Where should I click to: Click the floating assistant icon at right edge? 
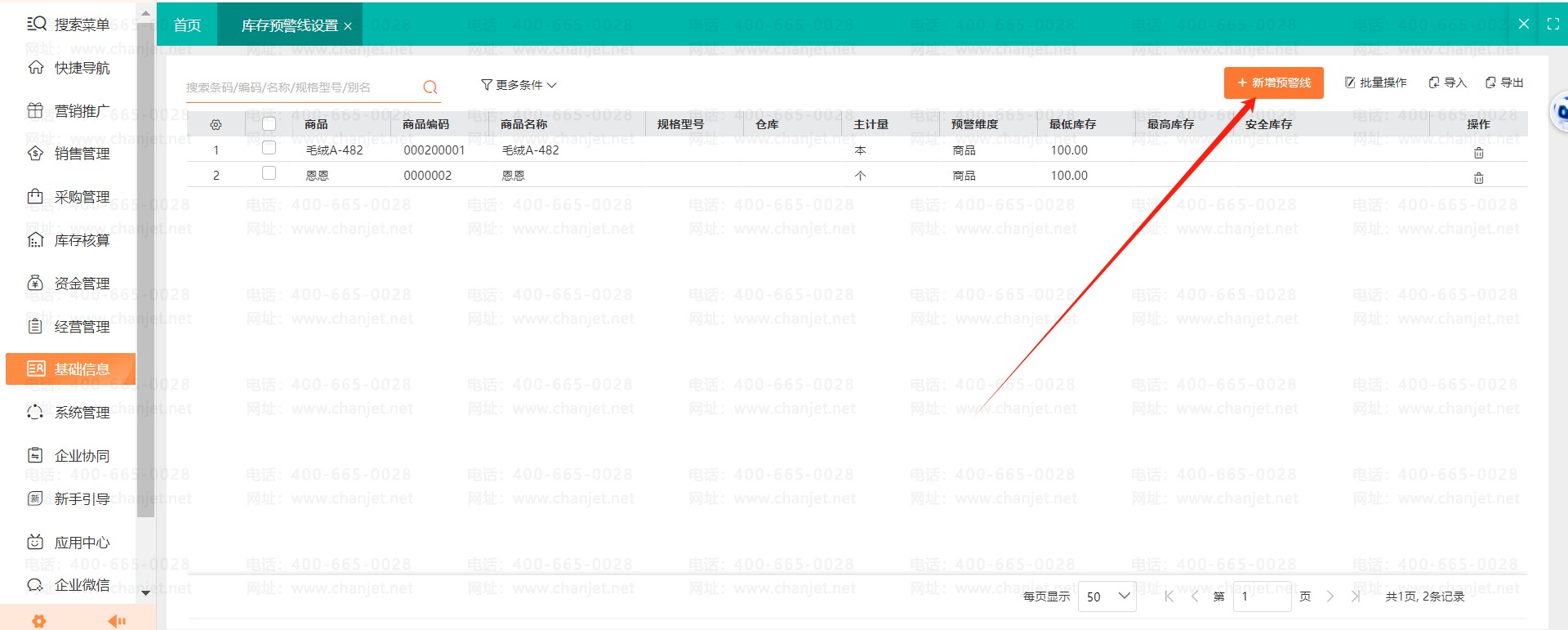(1559, 111)
